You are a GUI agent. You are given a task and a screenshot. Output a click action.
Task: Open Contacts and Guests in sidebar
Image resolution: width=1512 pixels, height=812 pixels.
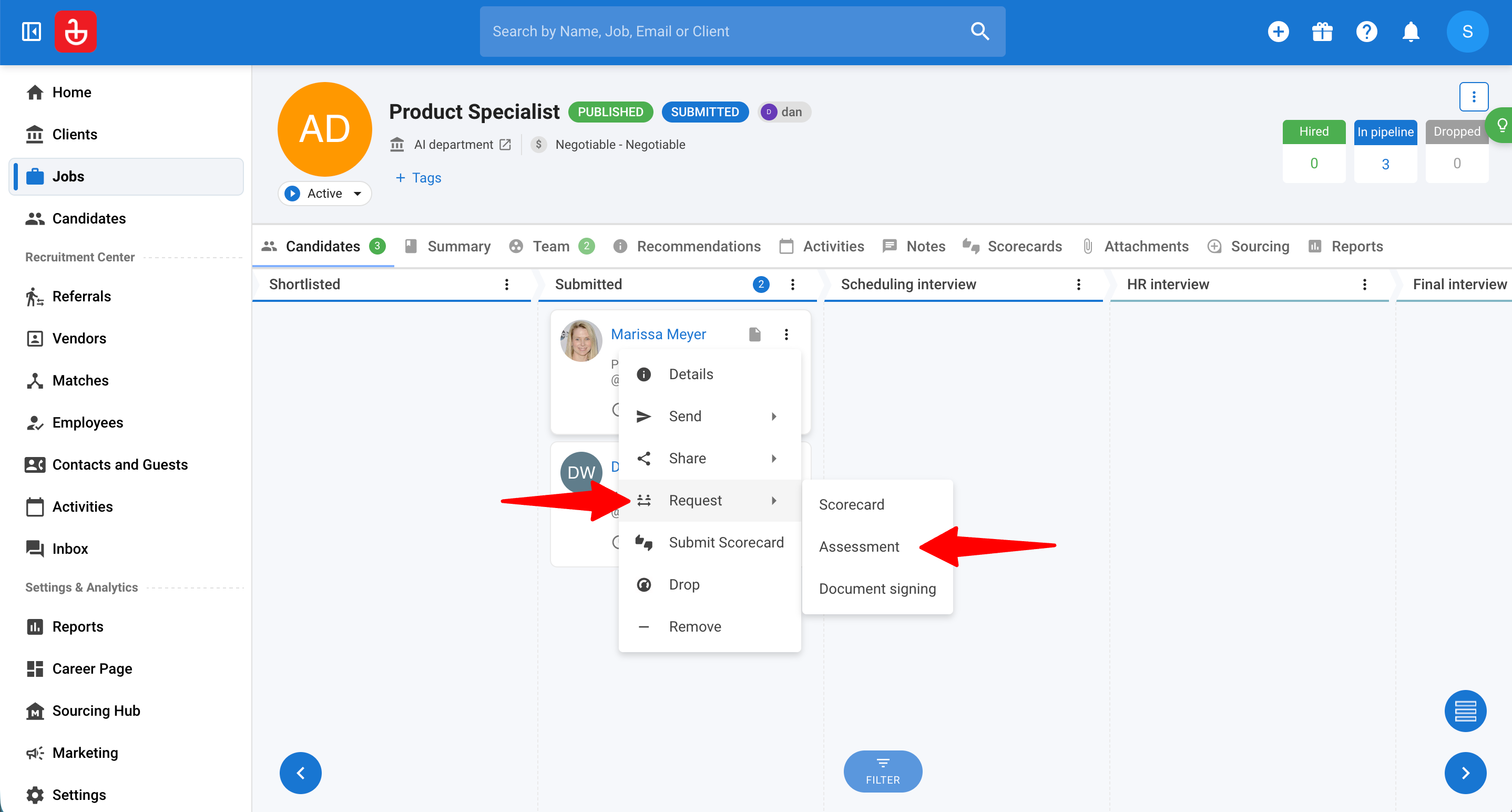[x=126, y=464]
